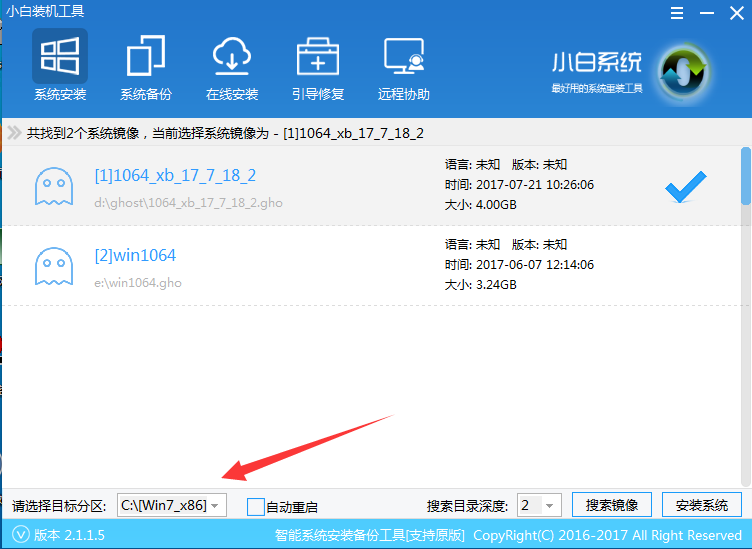The height and width of the screenshot is (549, 752).
Task: Click the version V icon in status bar
Action: tap(21, 534)
